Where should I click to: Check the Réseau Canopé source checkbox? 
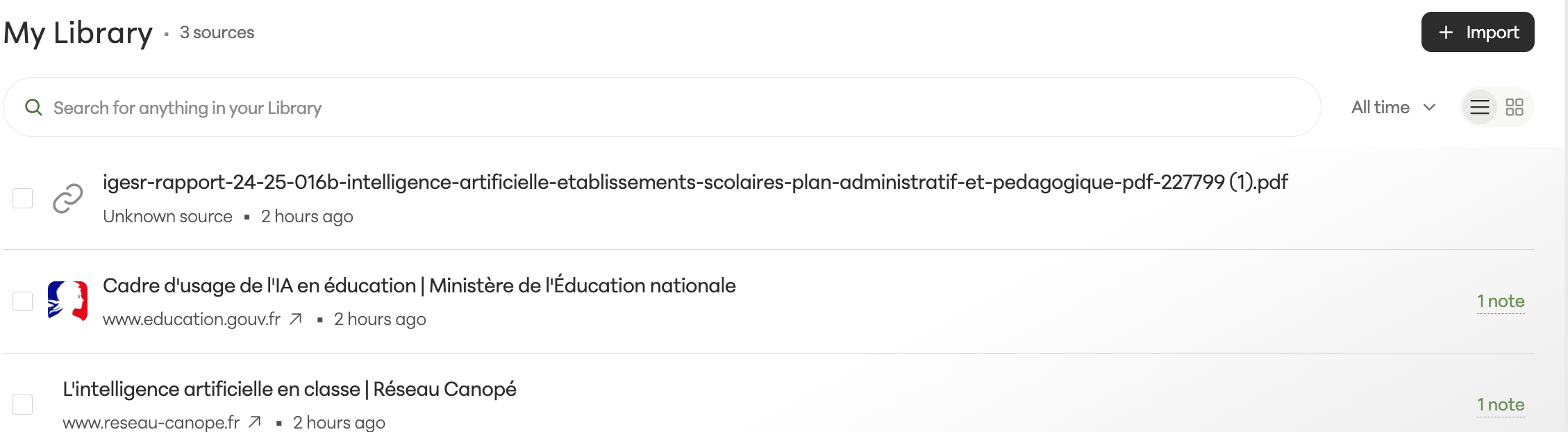pos(23,404)
